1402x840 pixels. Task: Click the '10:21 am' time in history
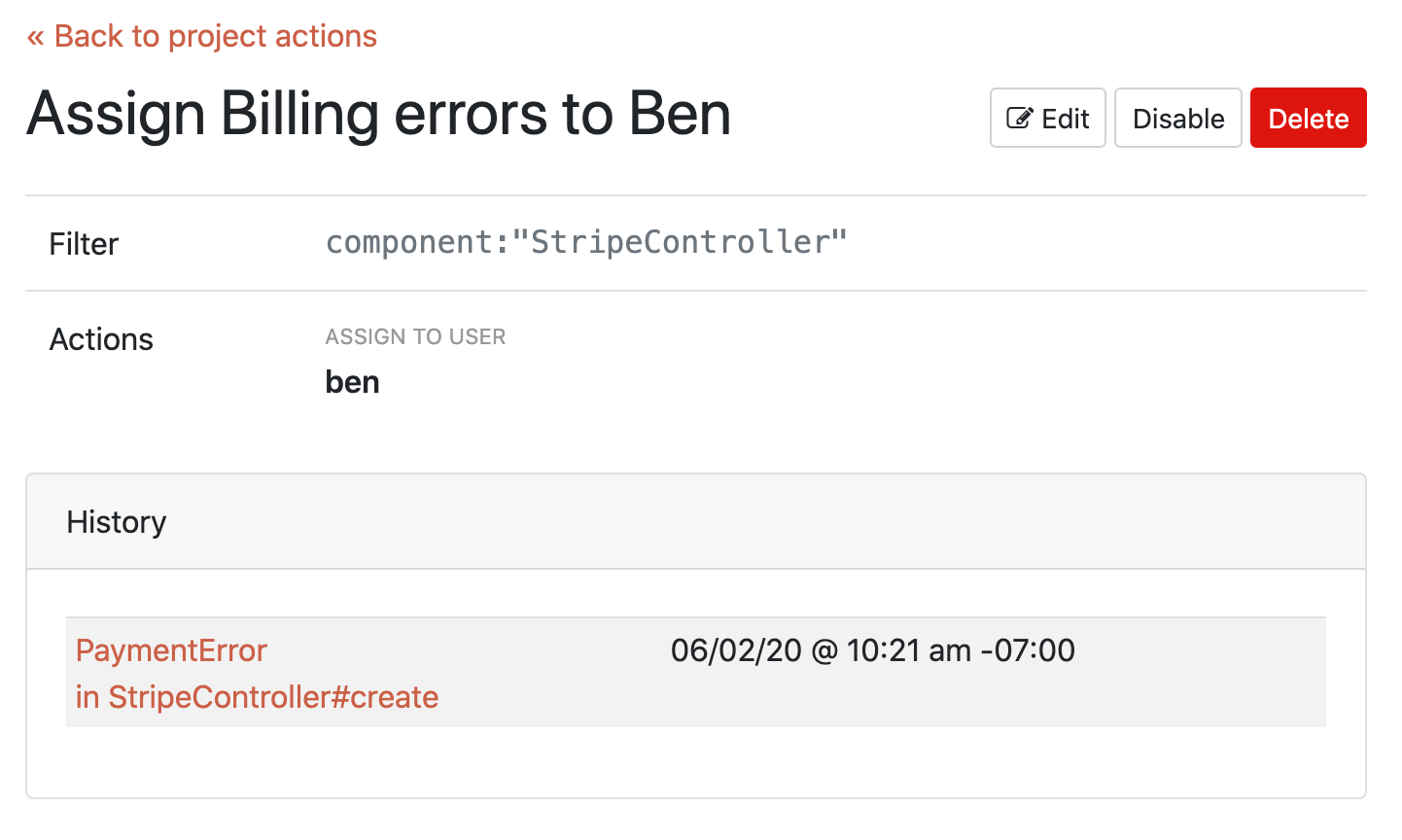point(908,650)
